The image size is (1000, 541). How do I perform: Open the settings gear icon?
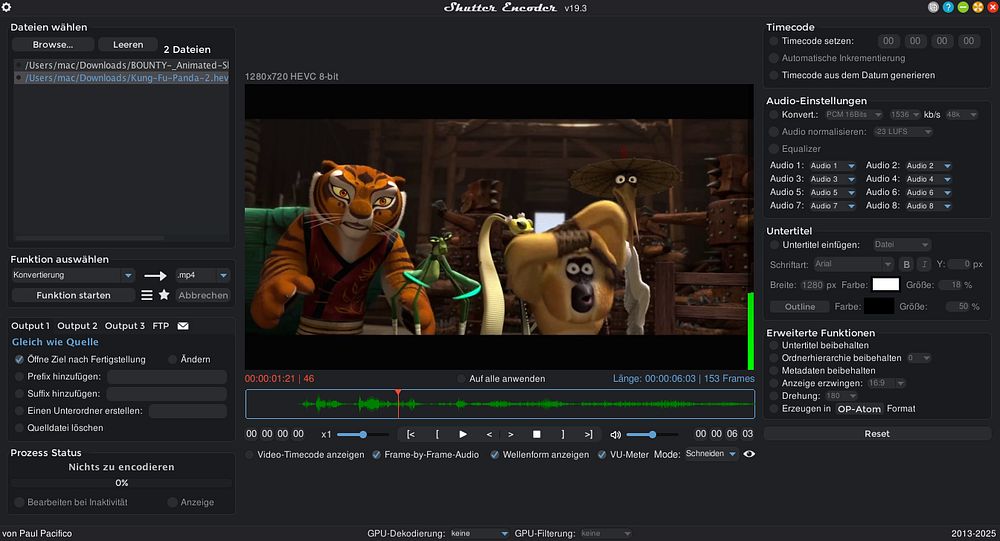[x=6, y=7]
